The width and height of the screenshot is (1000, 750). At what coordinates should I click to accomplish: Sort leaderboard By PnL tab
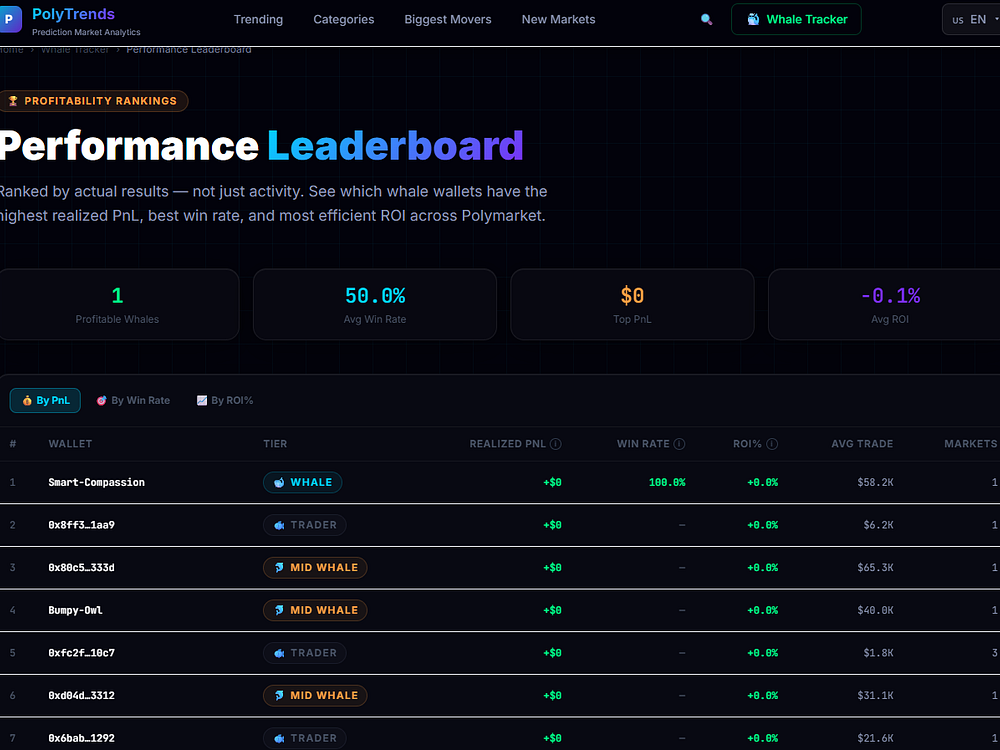(45, 401)
